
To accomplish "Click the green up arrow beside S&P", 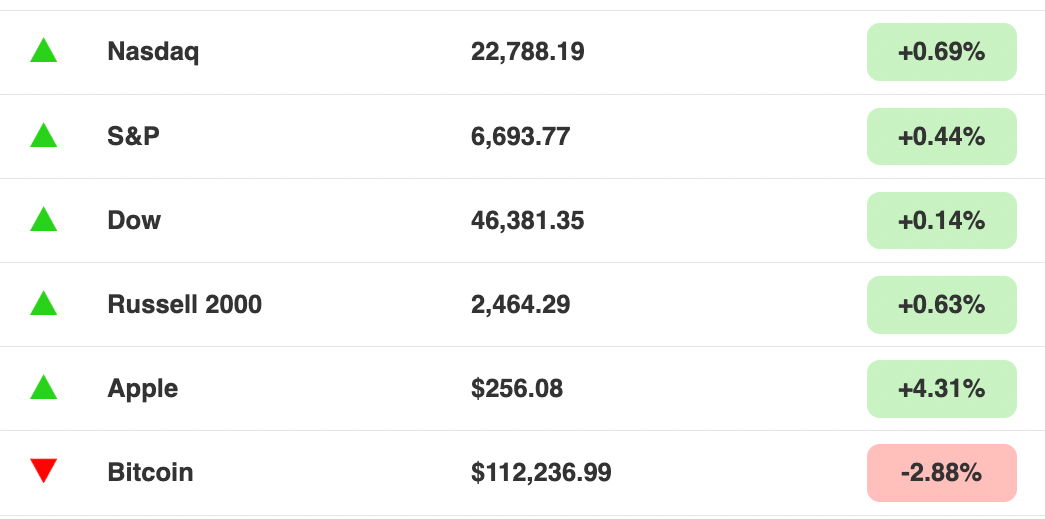I will [x=43, y=135].
